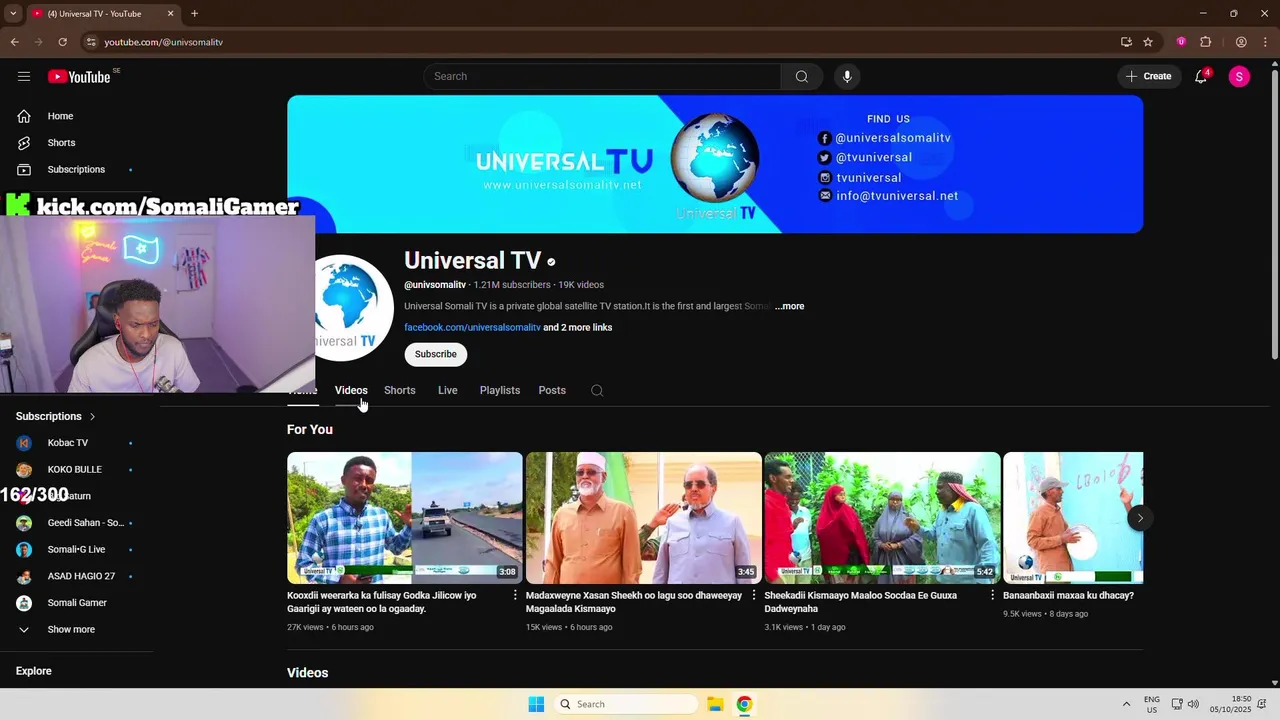
Task: Click the Windows taskbar search box
Action: coord(625,704)
